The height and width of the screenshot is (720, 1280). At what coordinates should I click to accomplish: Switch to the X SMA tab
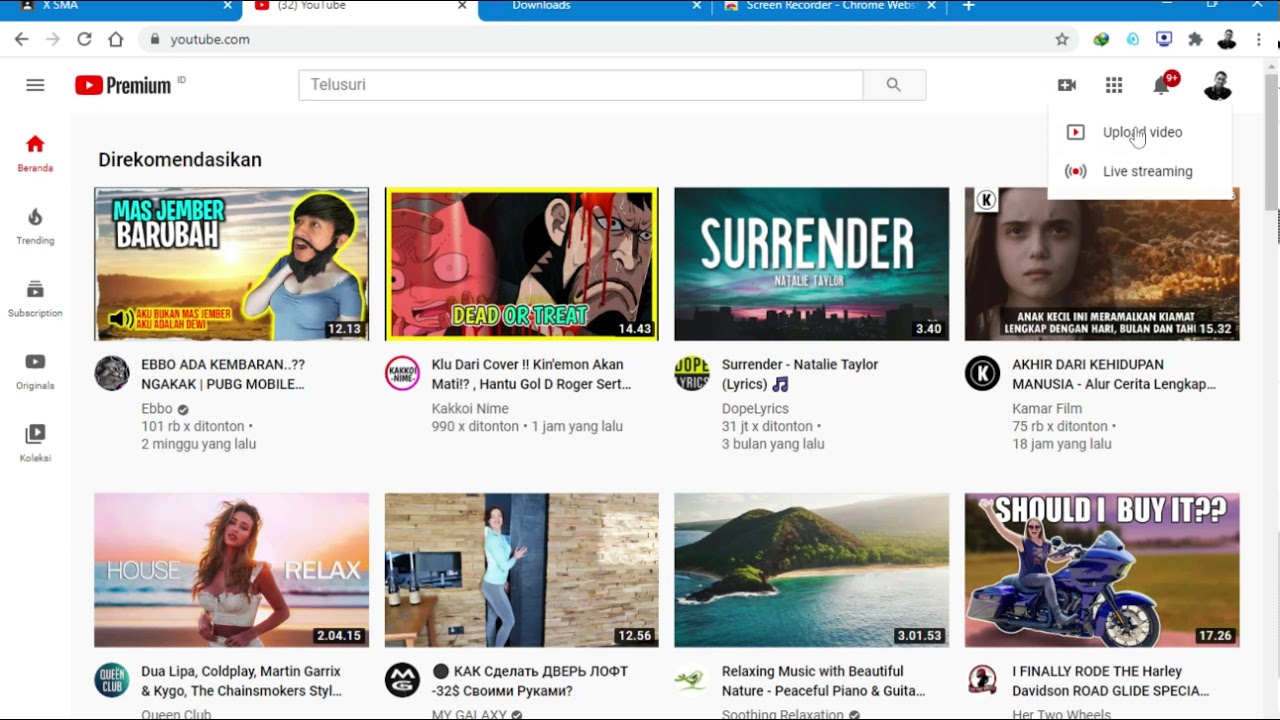tap(118, 8)
